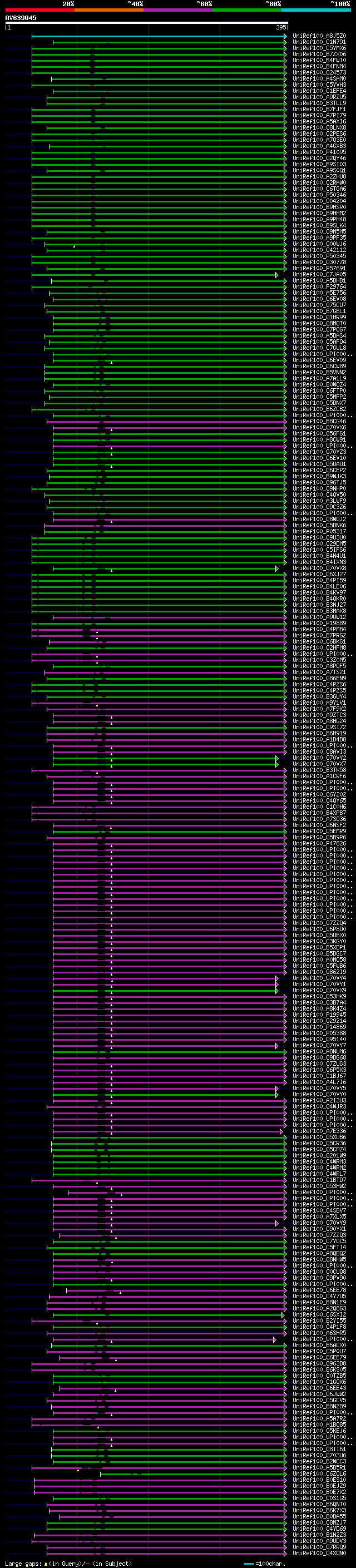Open hit UniRef100_C1EFE4
The width and height of the screenshot is (356, 1568).
pyautogui.click(x=319, y=91)
